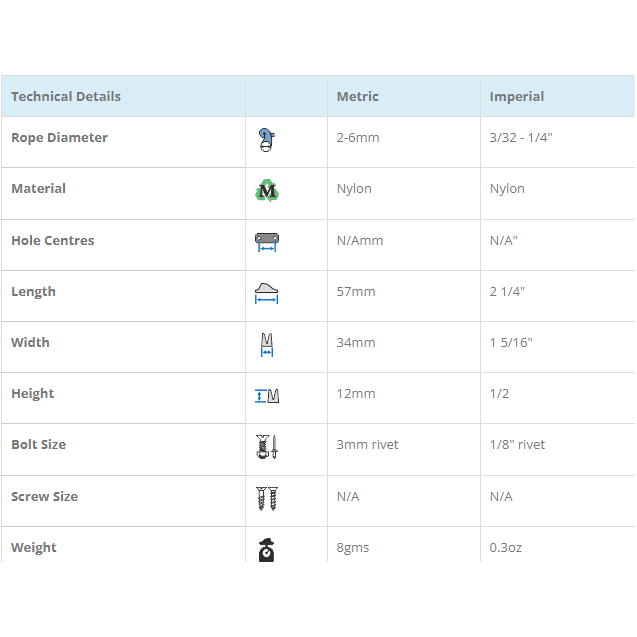
Task: Click the 0.3oz weight value
Action: pos(505,548)
